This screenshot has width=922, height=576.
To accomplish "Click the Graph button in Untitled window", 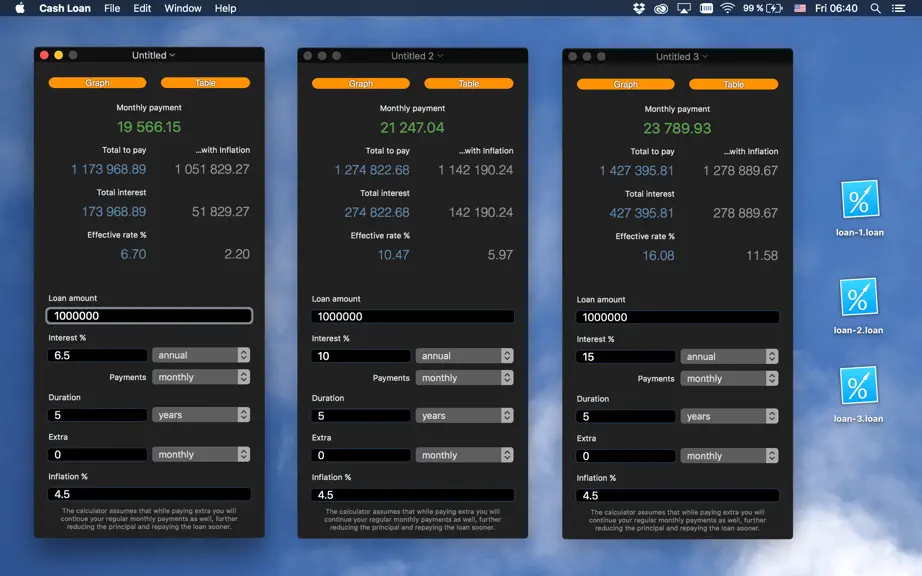I will click(97, 83).
